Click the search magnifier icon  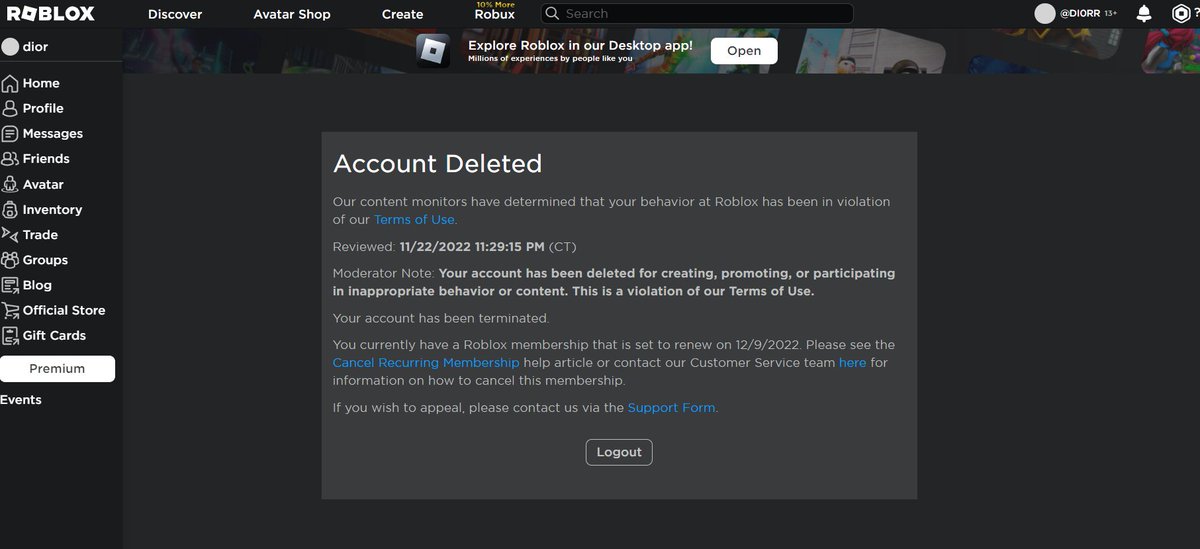point(552,14)
